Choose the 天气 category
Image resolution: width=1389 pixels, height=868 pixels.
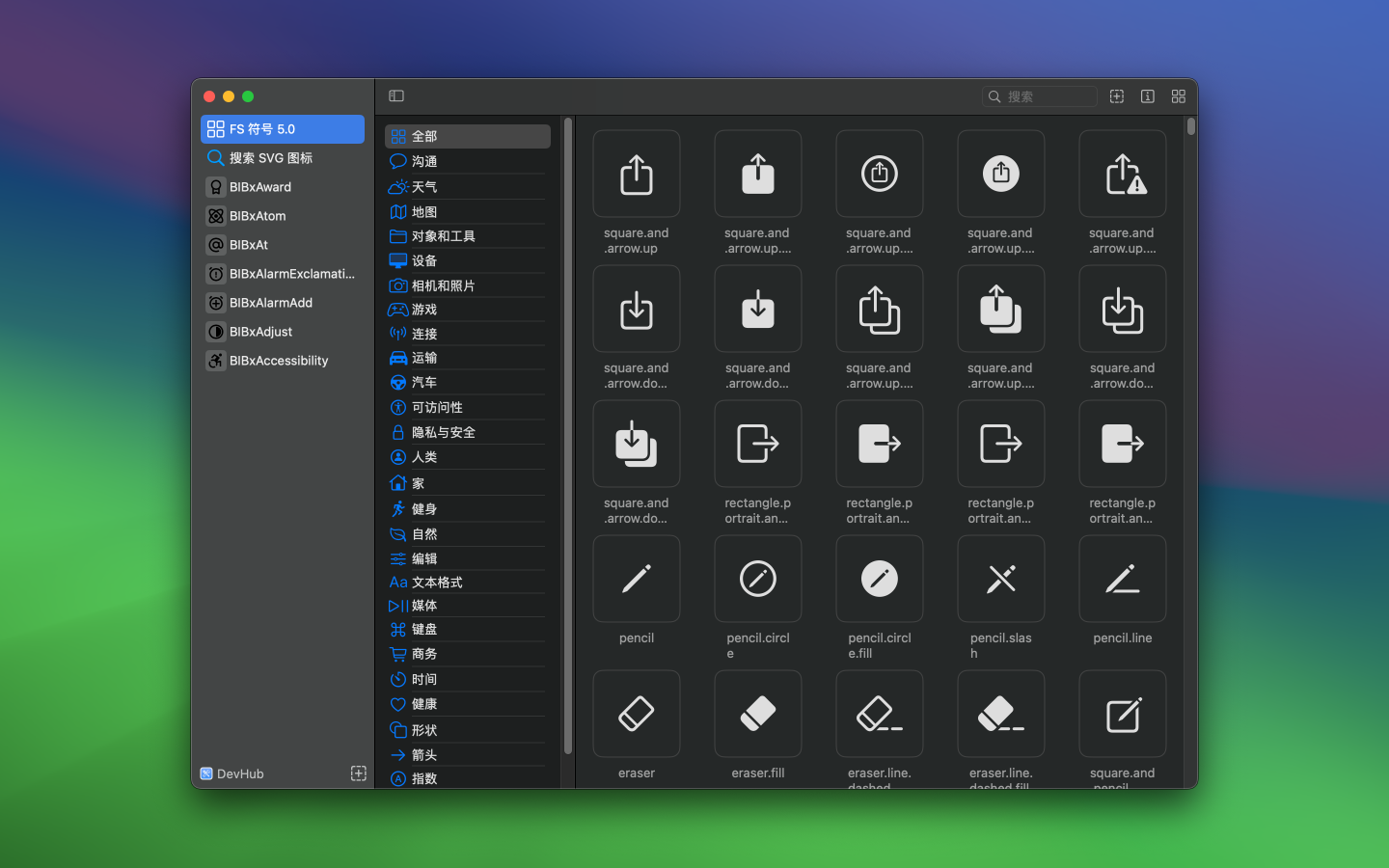[x=468, y=186]
